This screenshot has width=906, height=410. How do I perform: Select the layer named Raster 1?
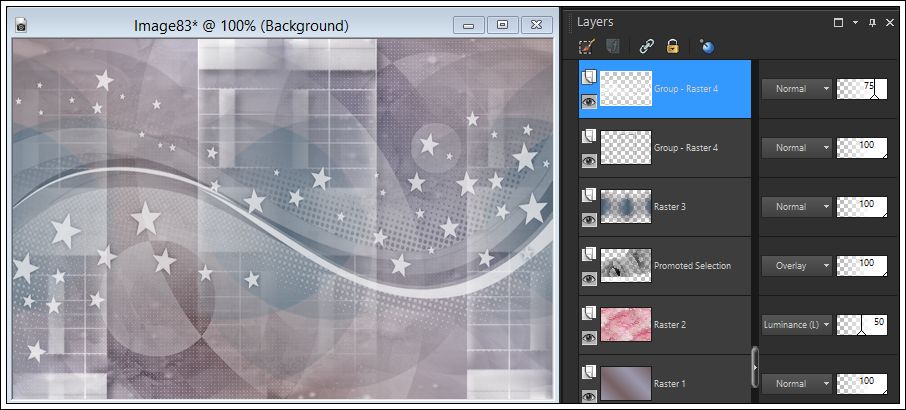pyautogui.click(x=670, y=383)
